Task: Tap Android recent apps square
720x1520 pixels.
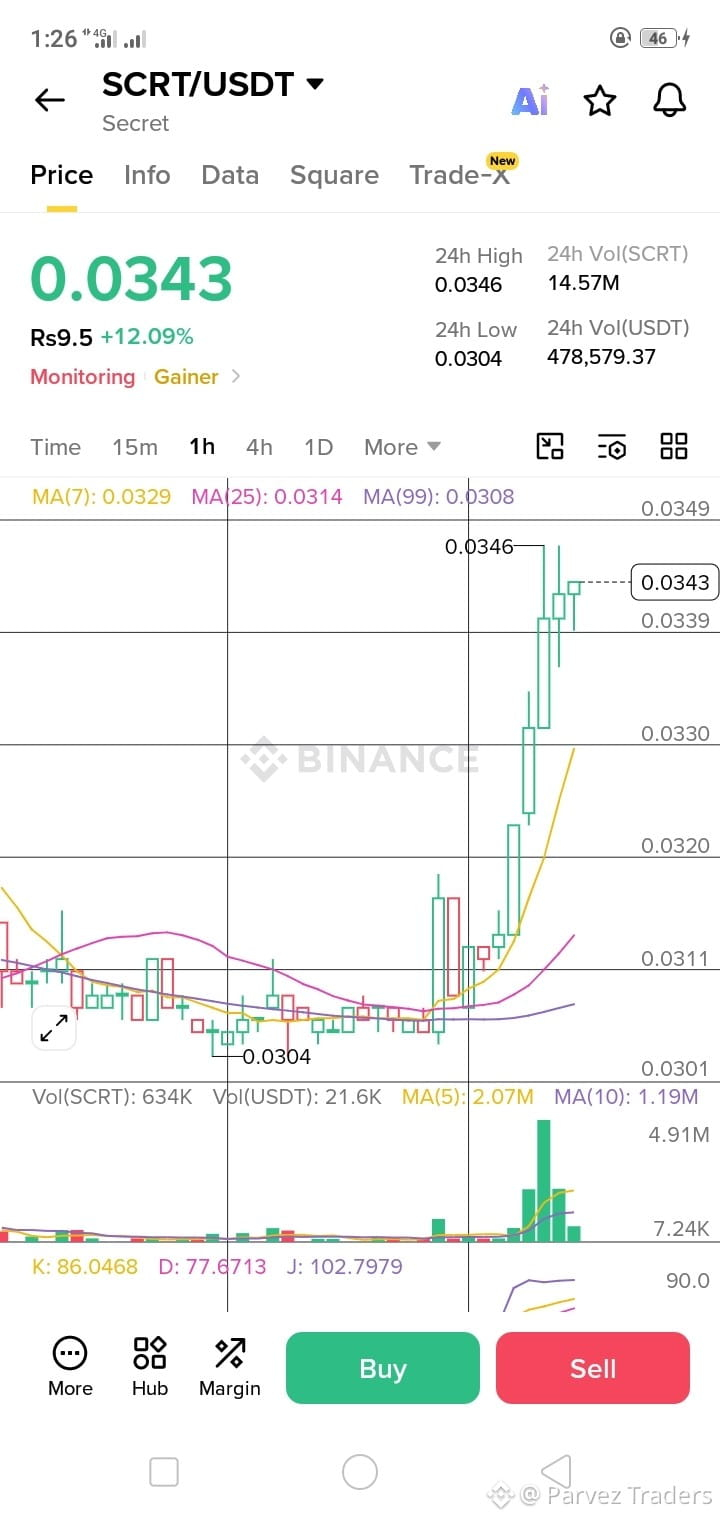Action: 163,1472
